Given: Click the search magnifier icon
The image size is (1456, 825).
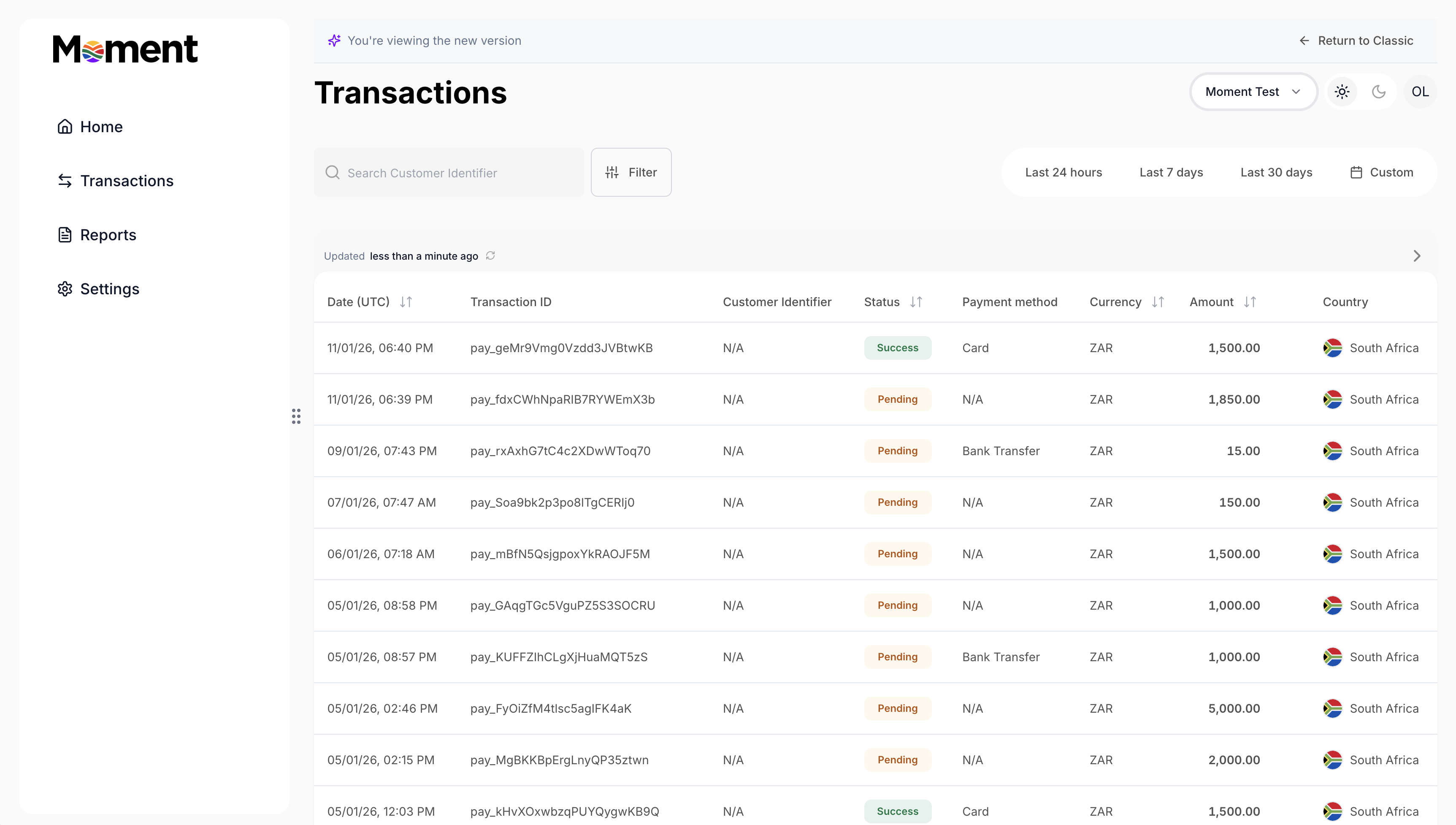Looking at the screenshot, I should [333, 172].
